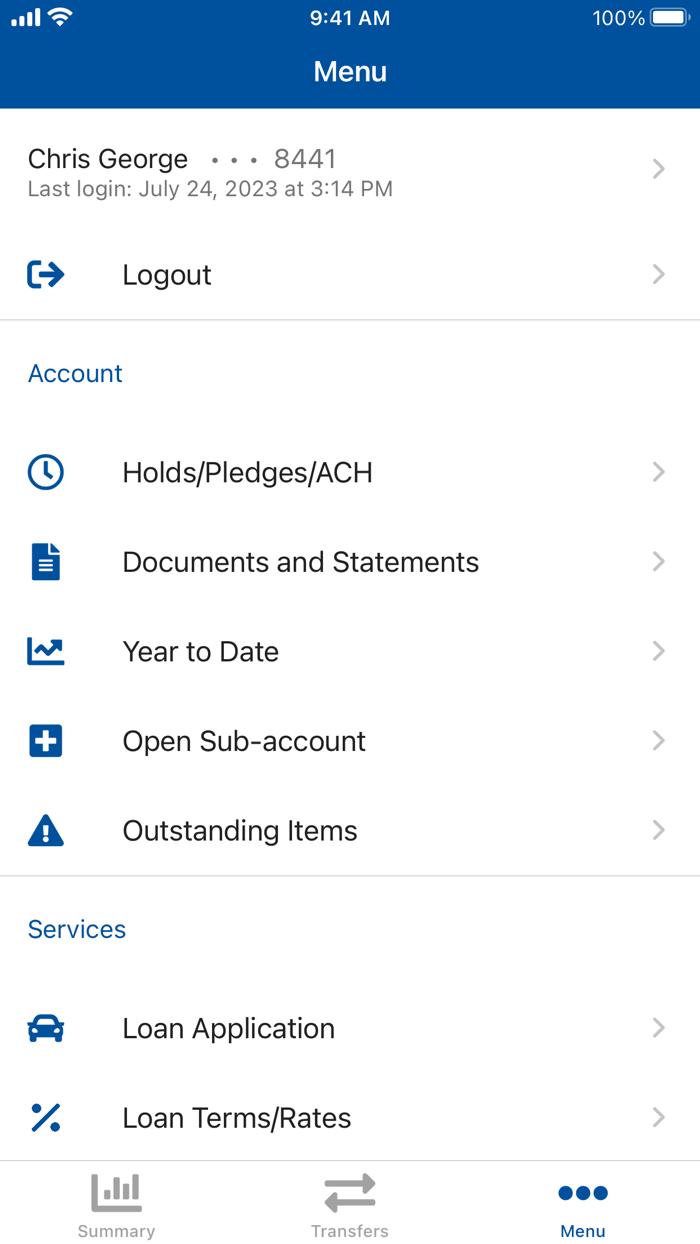Screen dimensions: 700x1244
Task: Tap the Menu title in header
Action: [x=350, y=71]
